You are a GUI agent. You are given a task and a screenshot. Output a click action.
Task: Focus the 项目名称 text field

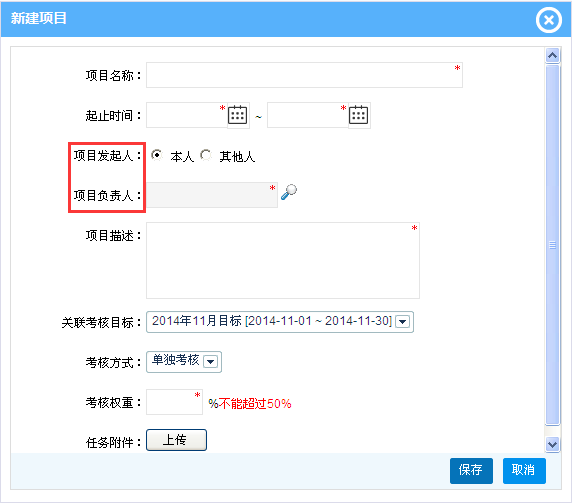(304, 75)
